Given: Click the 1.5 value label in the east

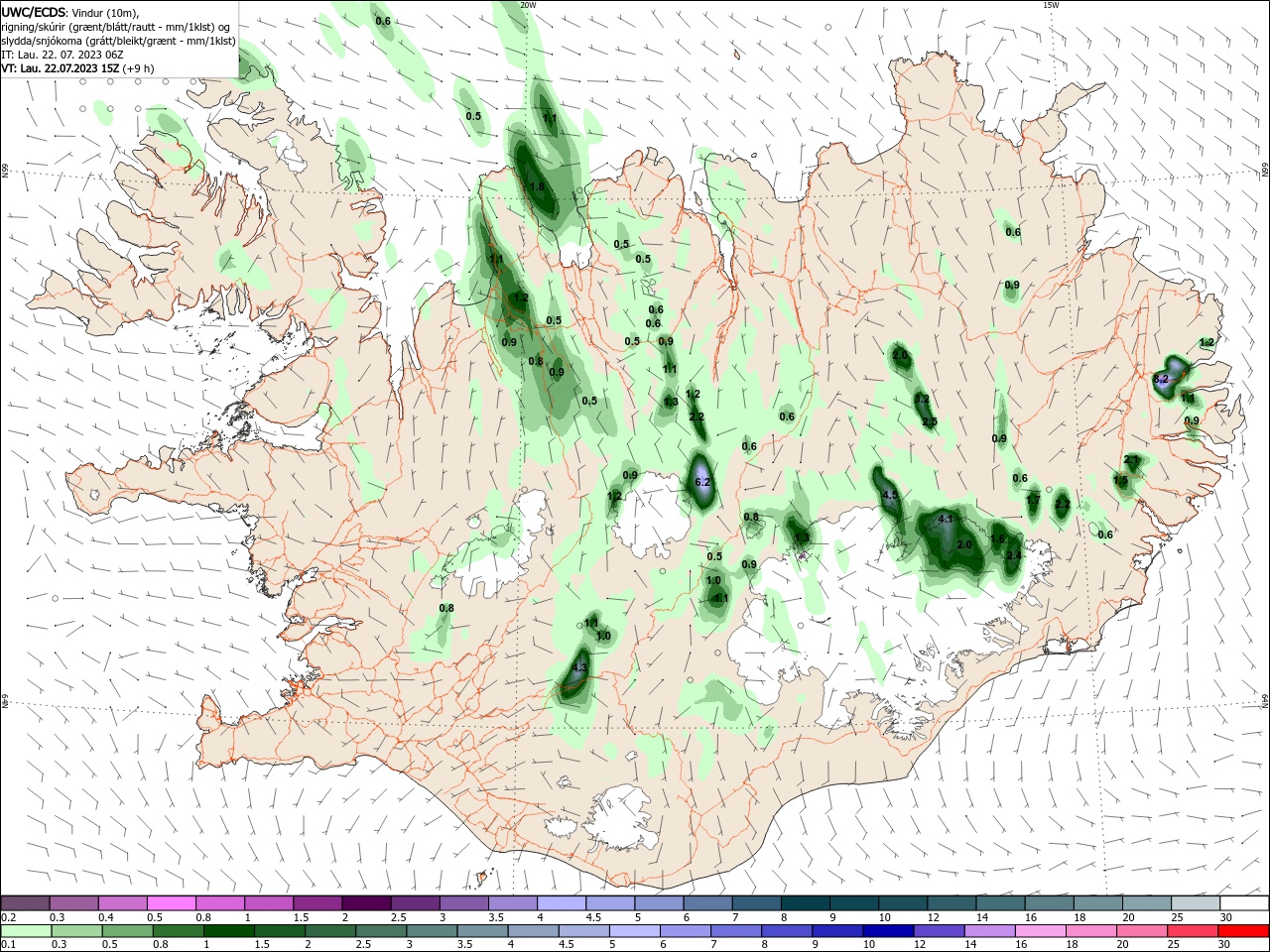Looking at the screenshot, I should click(x=1120, y=481).
